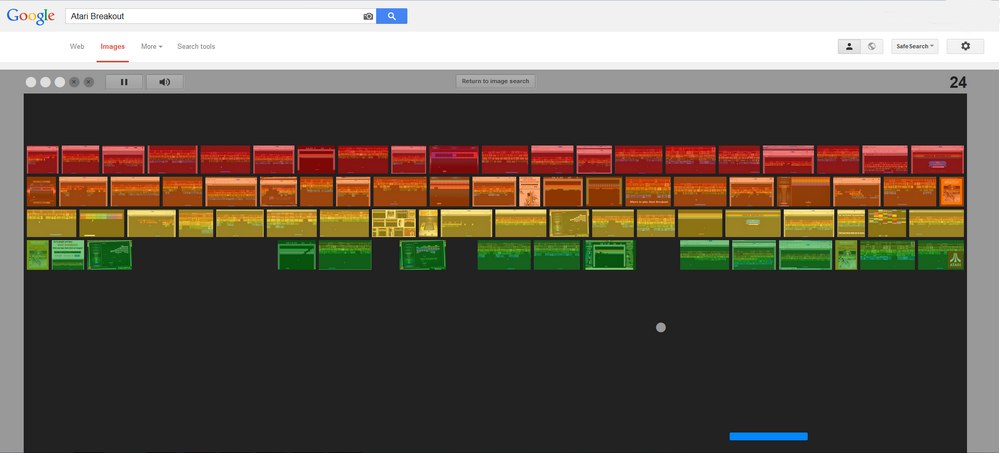Click the blue magnifier search button
The height and width of the screenshot is (453, 1000).
pos(392,16)
